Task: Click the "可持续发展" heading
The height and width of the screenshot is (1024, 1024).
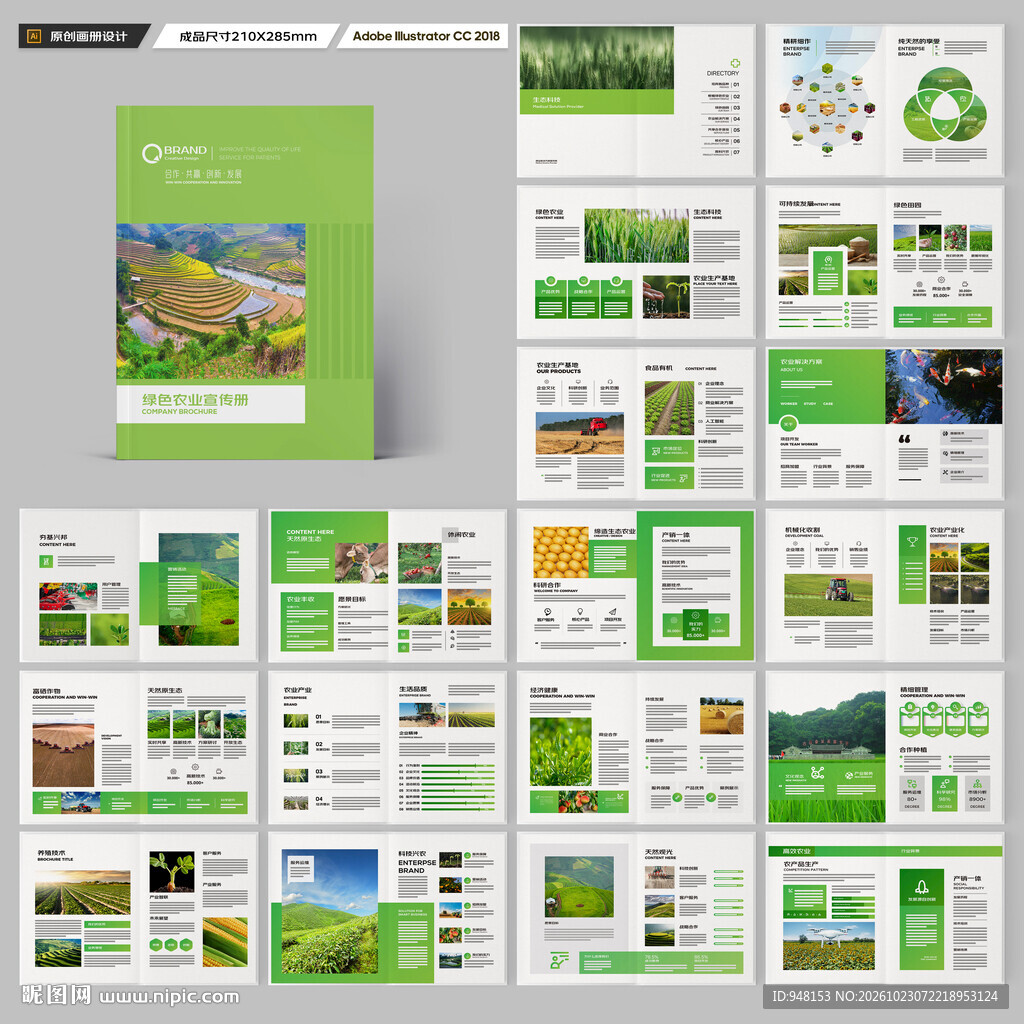Action: coord(796,204)
